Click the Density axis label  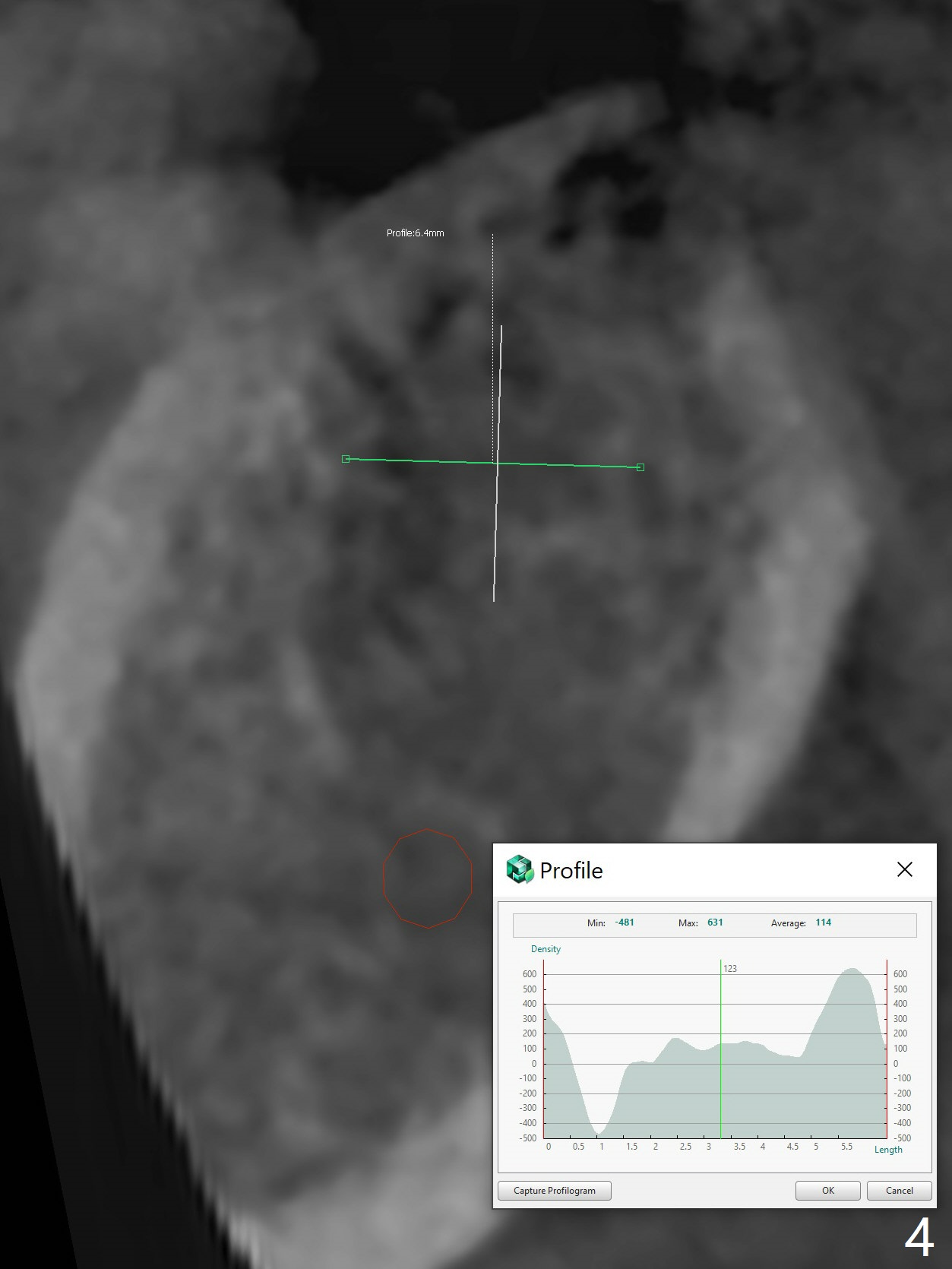(x=546, y=949)
